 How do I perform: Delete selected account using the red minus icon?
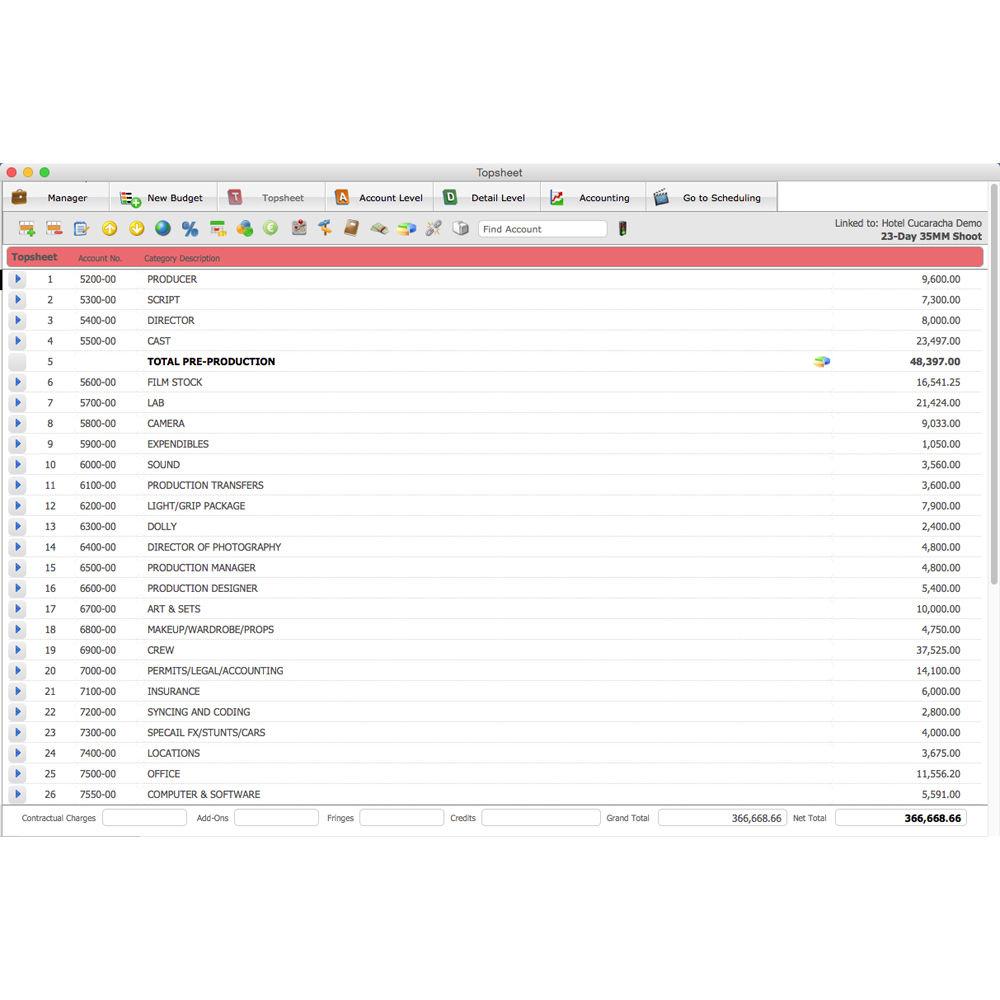tap(54, 228)
